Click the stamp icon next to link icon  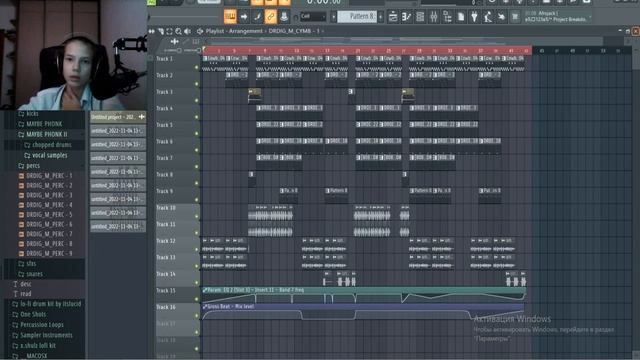point(284,17)
